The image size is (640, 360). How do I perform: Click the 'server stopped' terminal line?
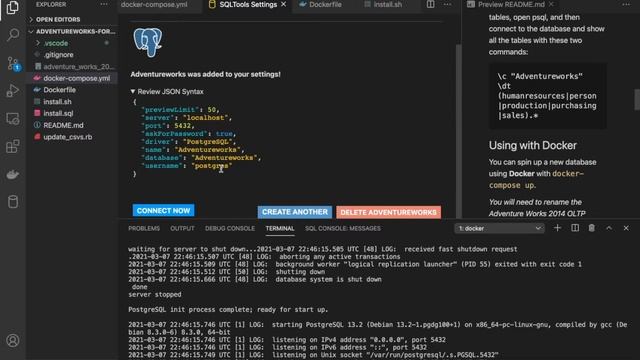(x=155, y=294)
